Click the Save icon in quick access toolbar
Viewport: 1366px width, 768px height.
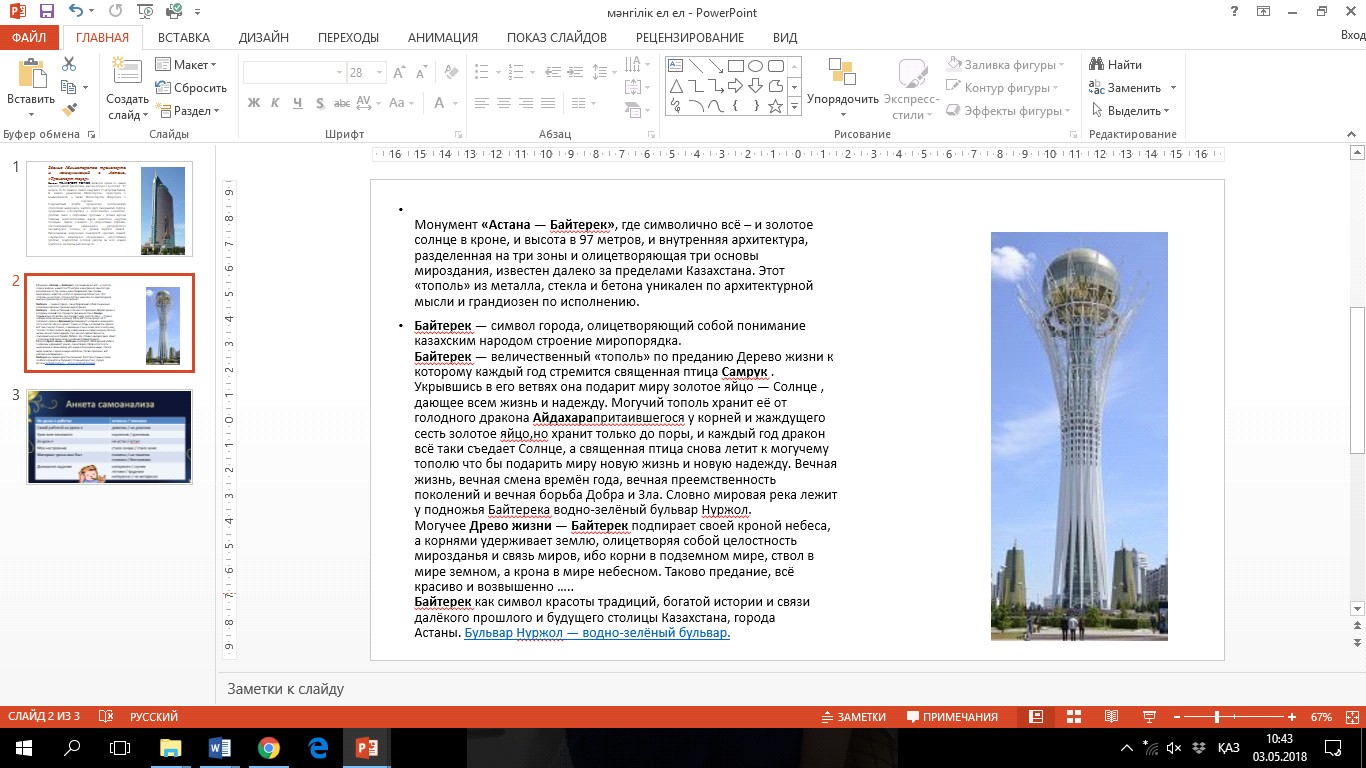pyautogui.click(x=46, y=12)
